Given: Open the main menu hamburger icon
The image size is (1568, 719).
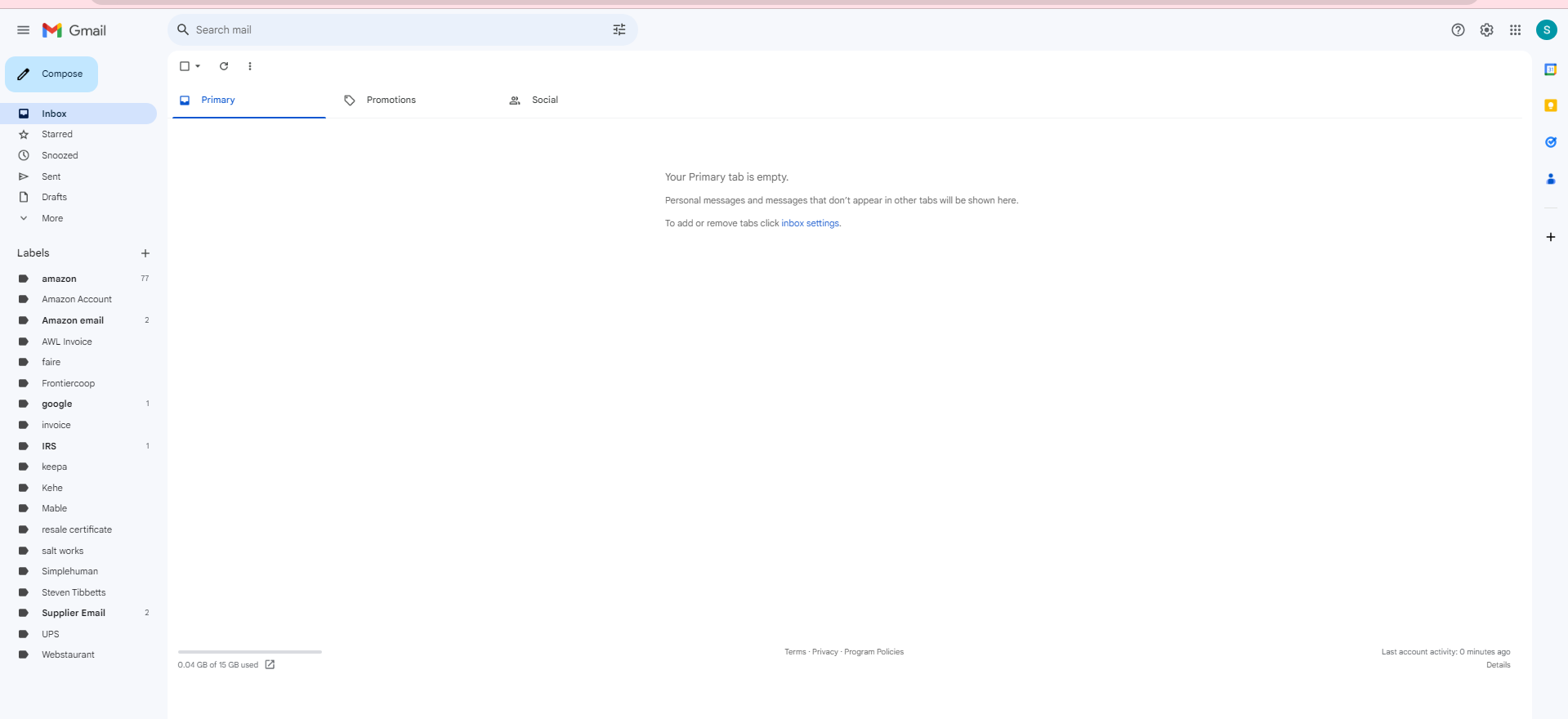Looking at the screenshot, I should point(23,30).
